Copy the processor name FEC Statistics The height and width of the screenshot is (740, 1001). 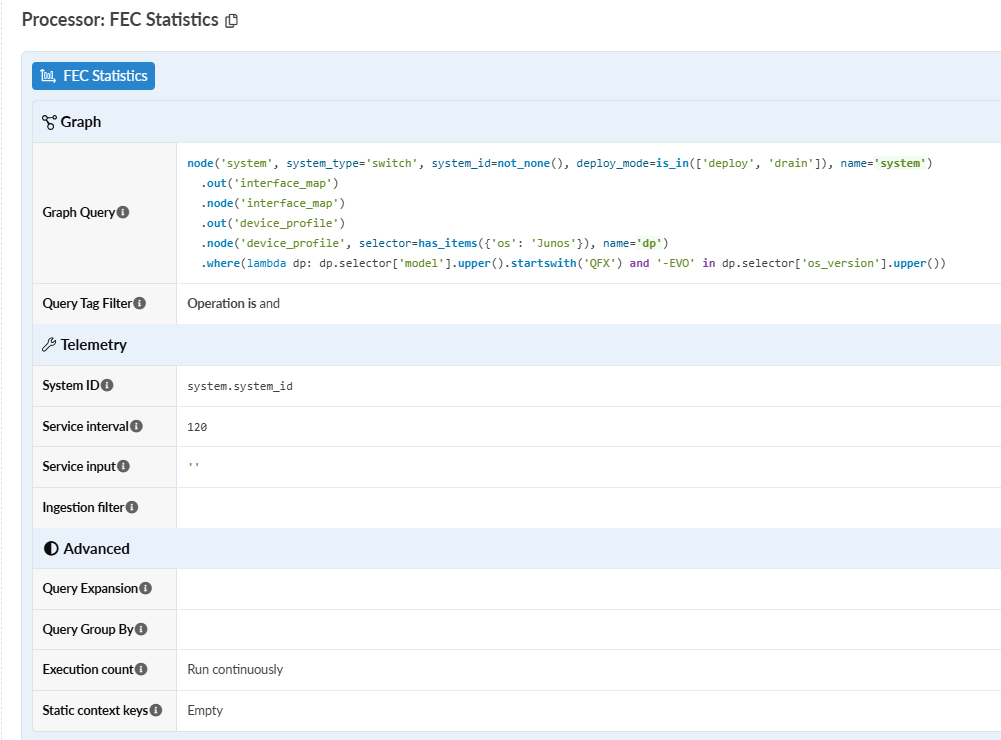tap(232, 20)
